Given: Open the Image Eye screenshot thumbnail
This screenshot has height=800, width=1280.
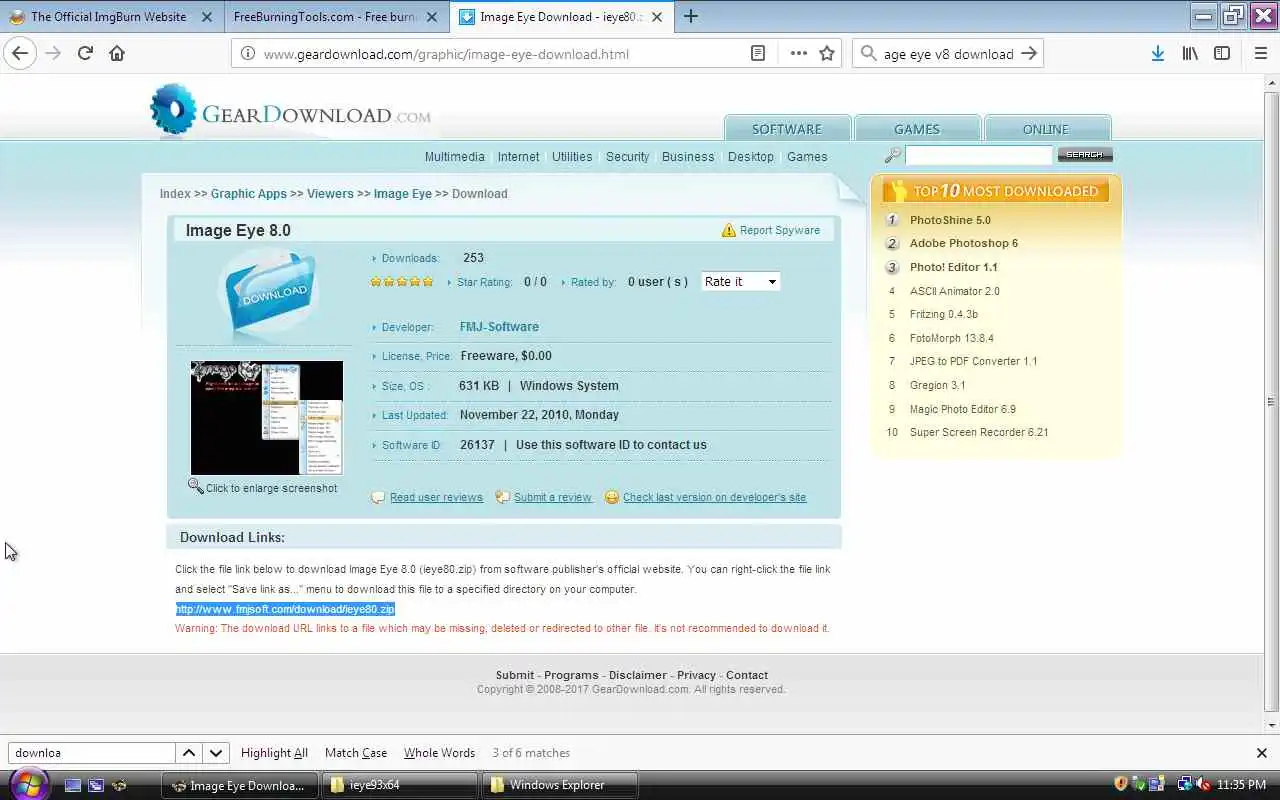Looking at the screenshot, I should (267, 417).
